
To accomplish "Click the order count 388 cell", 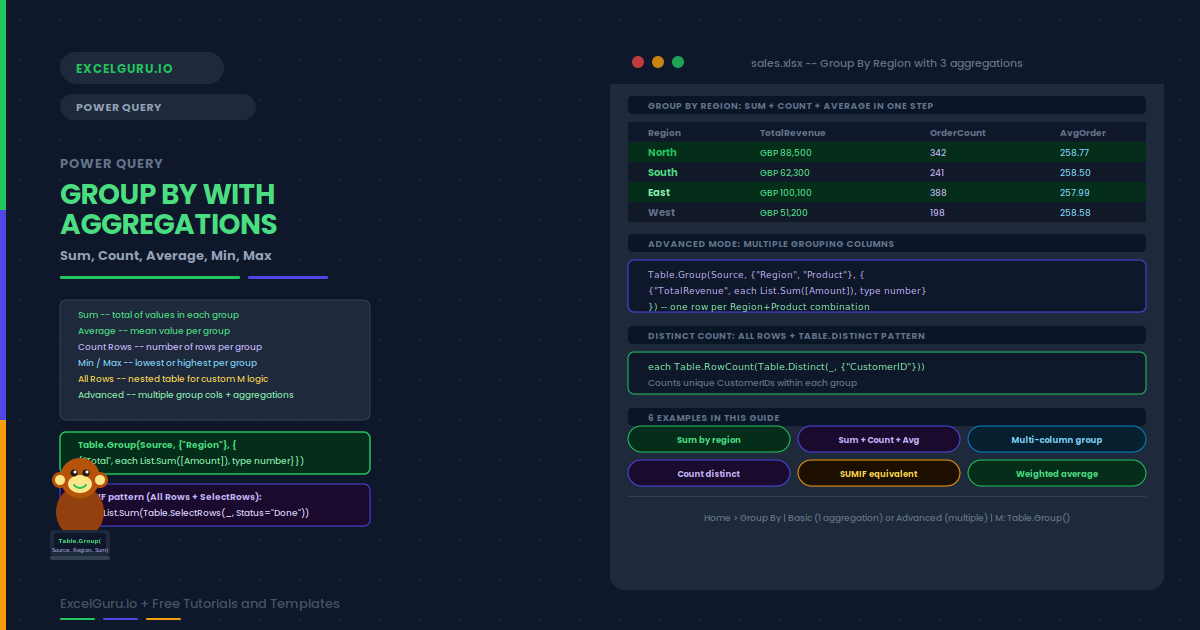I will 938,192.
